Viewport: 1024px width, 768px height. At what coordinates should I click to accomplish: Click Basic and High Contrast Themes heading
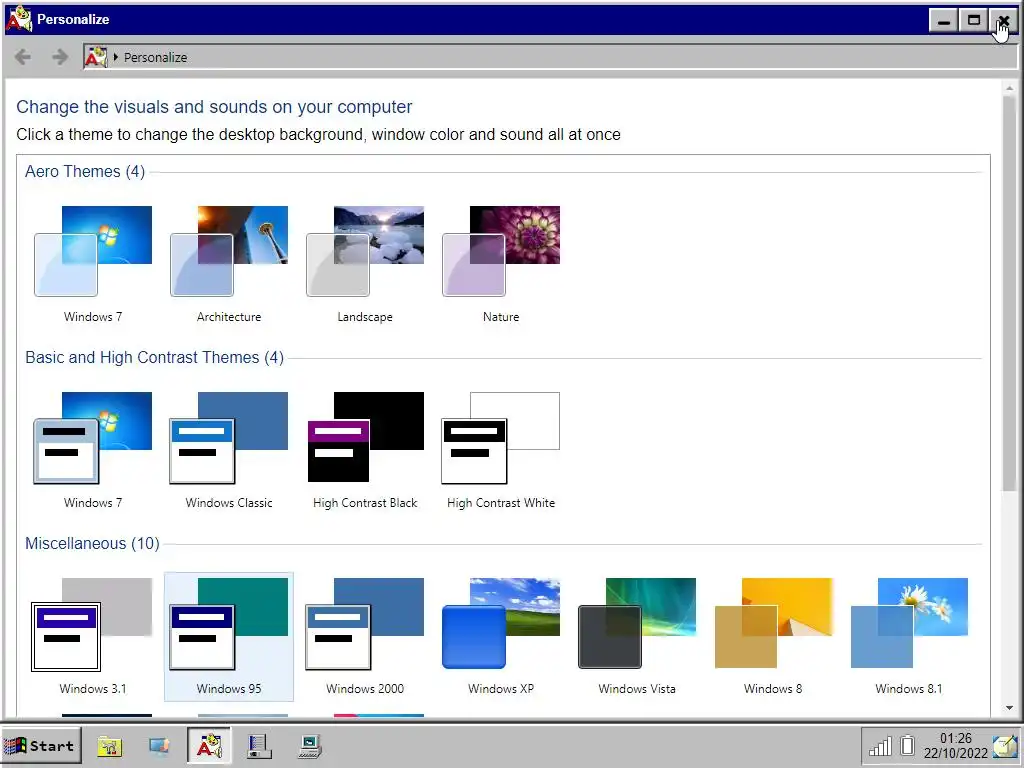(x=154, y=358)
